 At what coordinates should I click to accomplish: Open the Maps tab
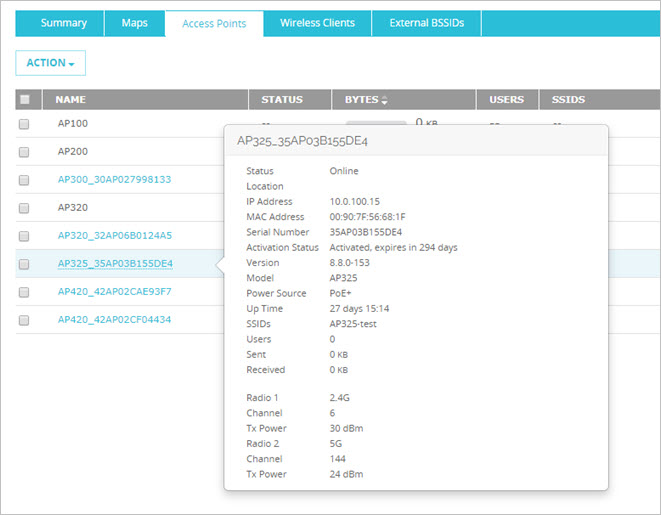[134, 23]
